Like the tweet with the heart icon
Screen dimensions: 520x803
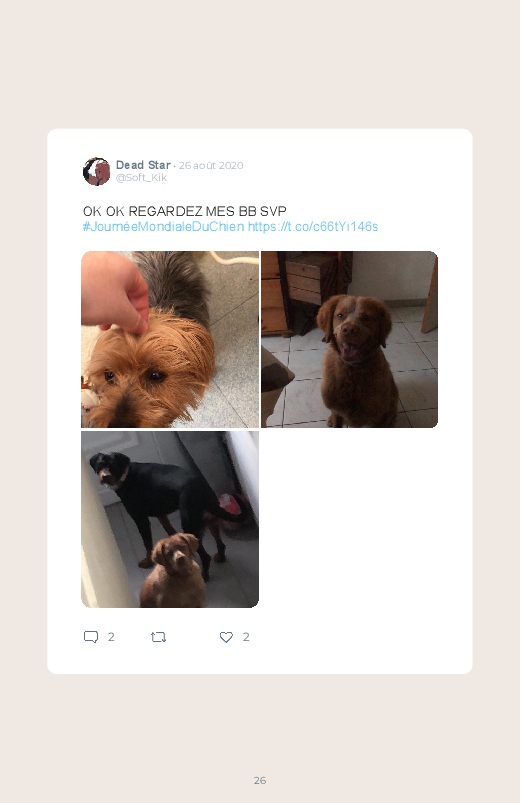(x=226, y=637)
